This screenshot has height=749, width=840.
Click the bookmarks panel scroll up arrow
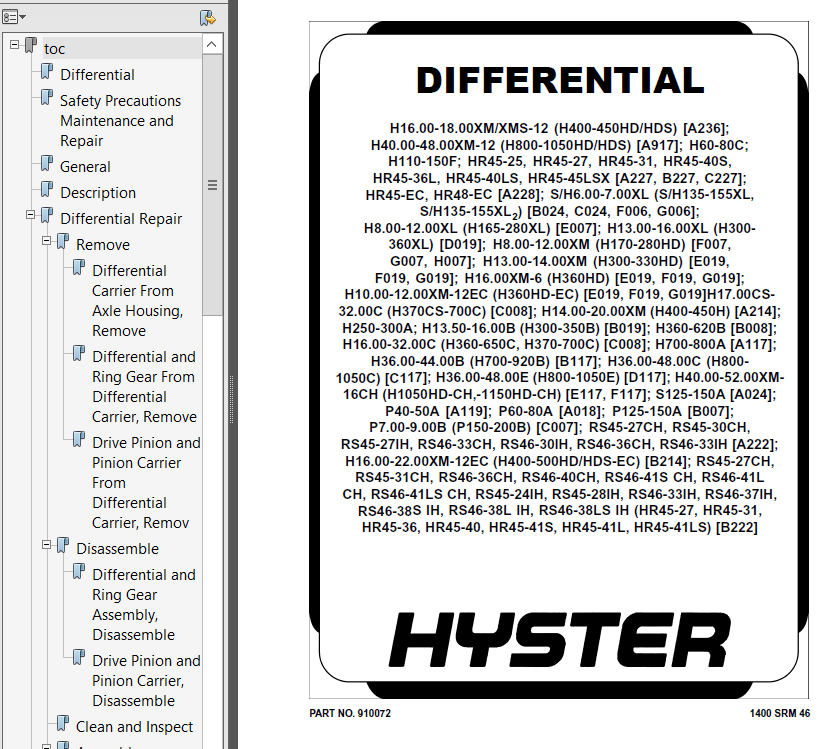click(212, 44)
